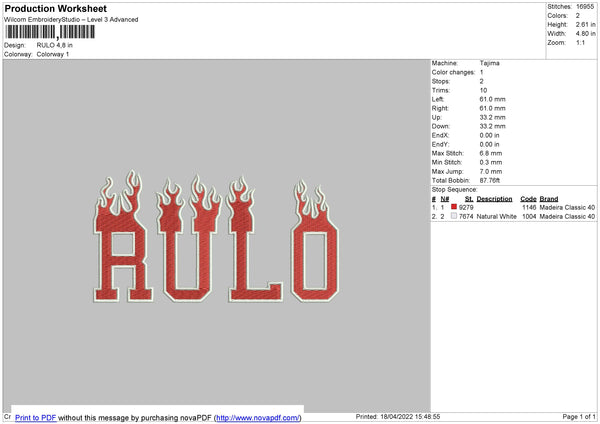Click the Min Stitch value 0.3 mm
Screen dimensions: 600x424
pyautogui.click(x=491, y=162)
